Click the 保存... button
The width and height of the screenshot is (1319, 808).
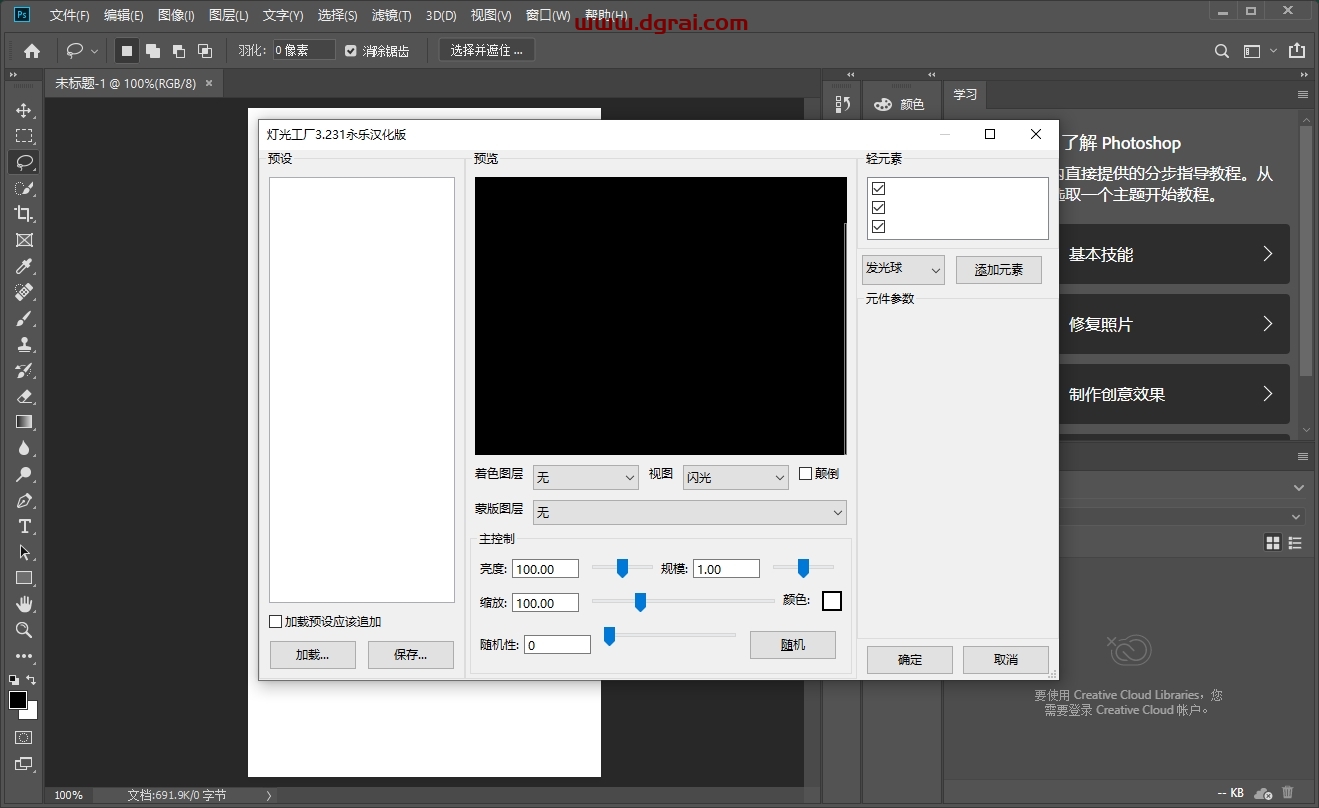tap(411, 655)
